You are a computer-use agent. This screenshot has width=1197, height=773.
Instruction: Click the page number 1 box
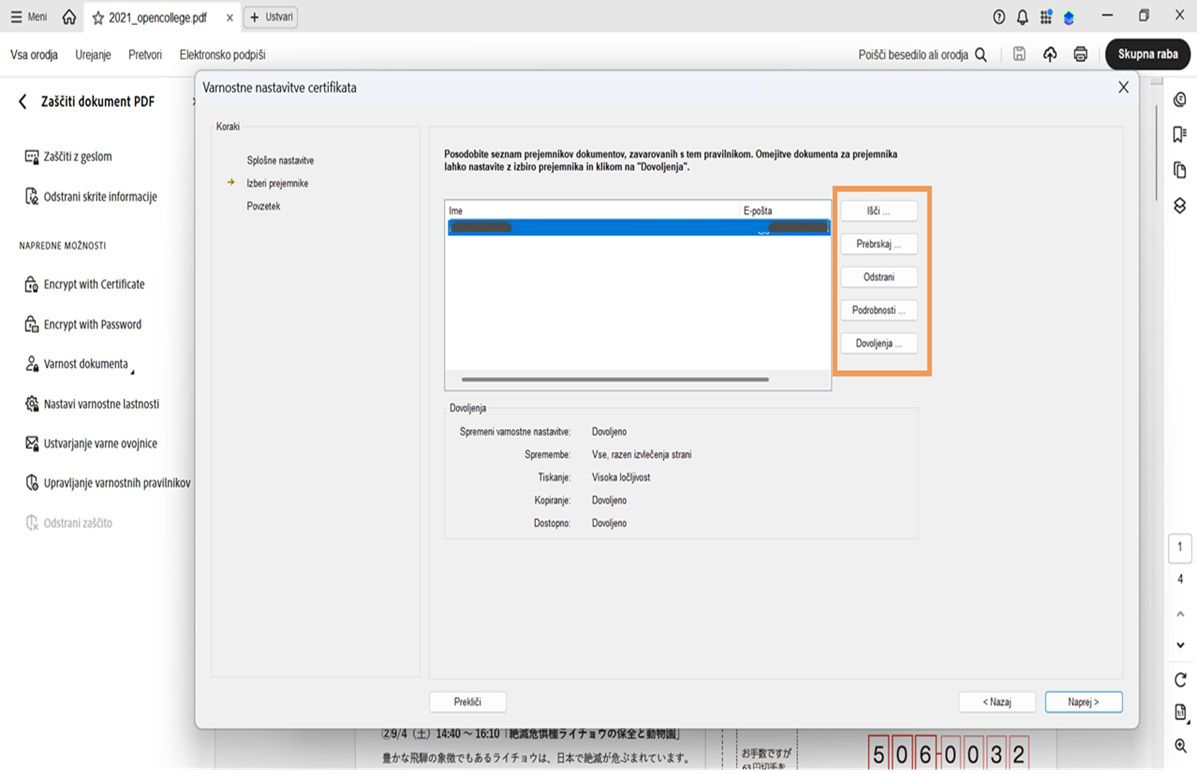[x=1180, y=547]
